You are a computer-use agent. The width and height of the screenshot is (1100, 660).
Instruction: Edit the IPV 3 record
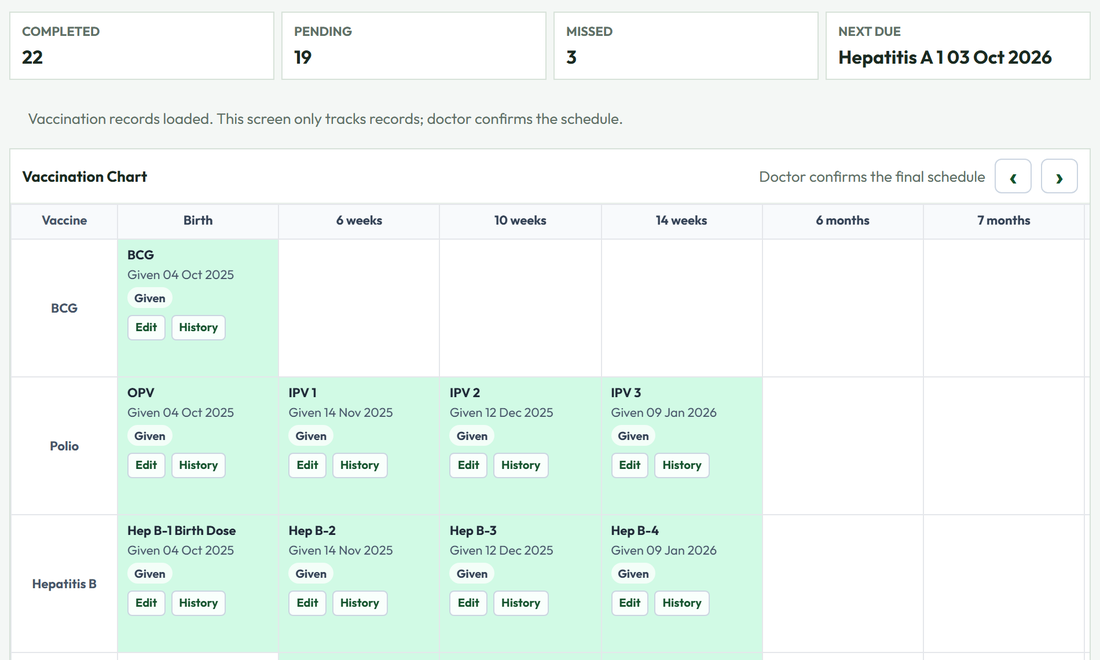coord(629,465)
